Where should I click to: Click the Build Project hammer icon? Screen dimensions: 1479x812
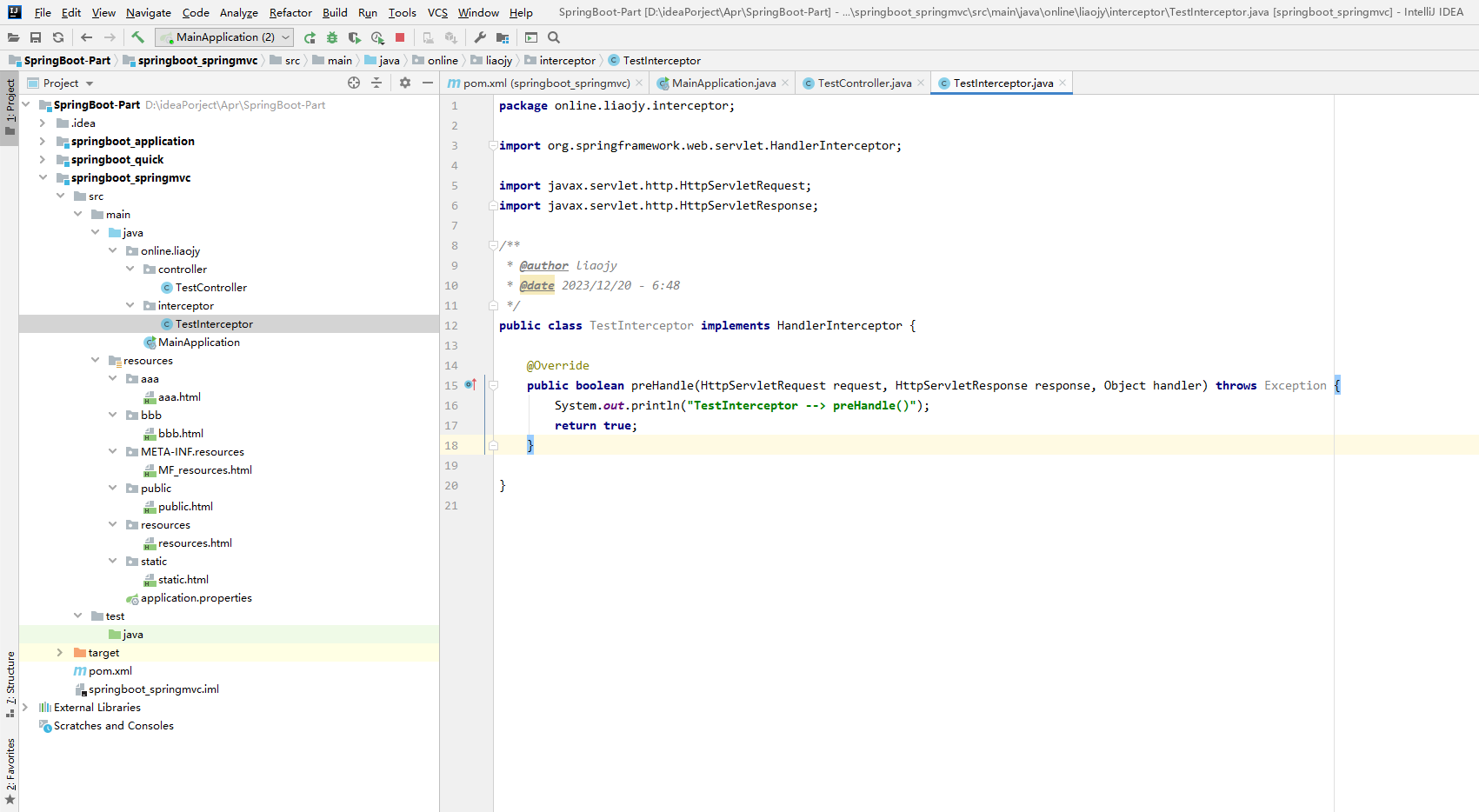click(x=137, y=37)
